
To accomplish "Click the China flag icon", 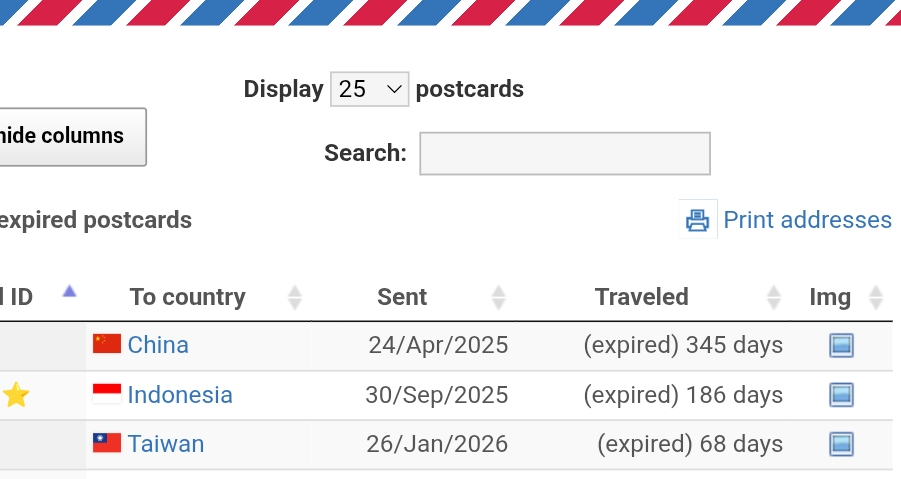I will click(107, 345).
